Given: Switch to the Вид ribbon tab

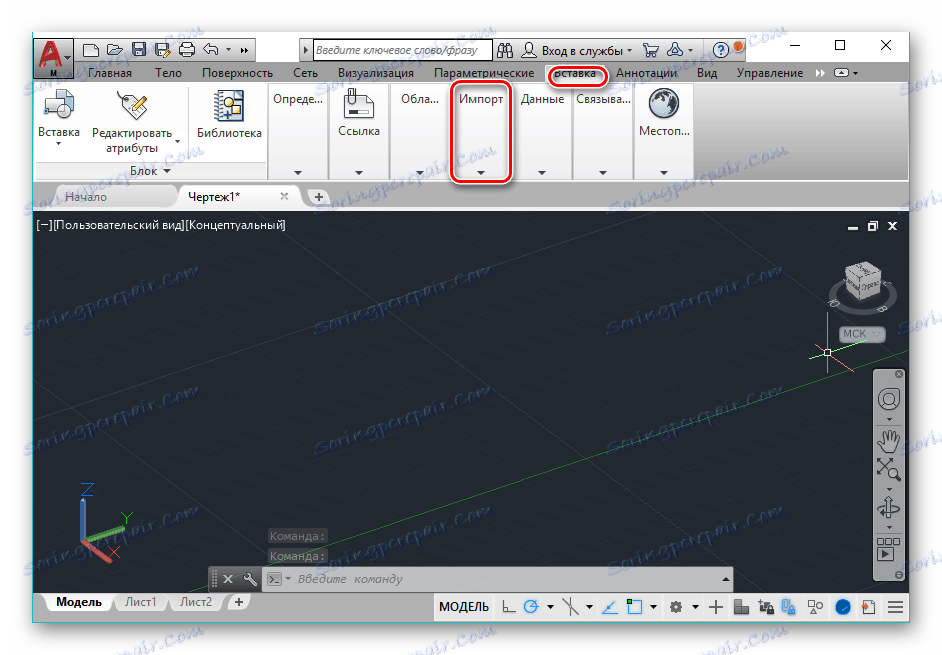Looking at the screenshot, I should [707, 73].
